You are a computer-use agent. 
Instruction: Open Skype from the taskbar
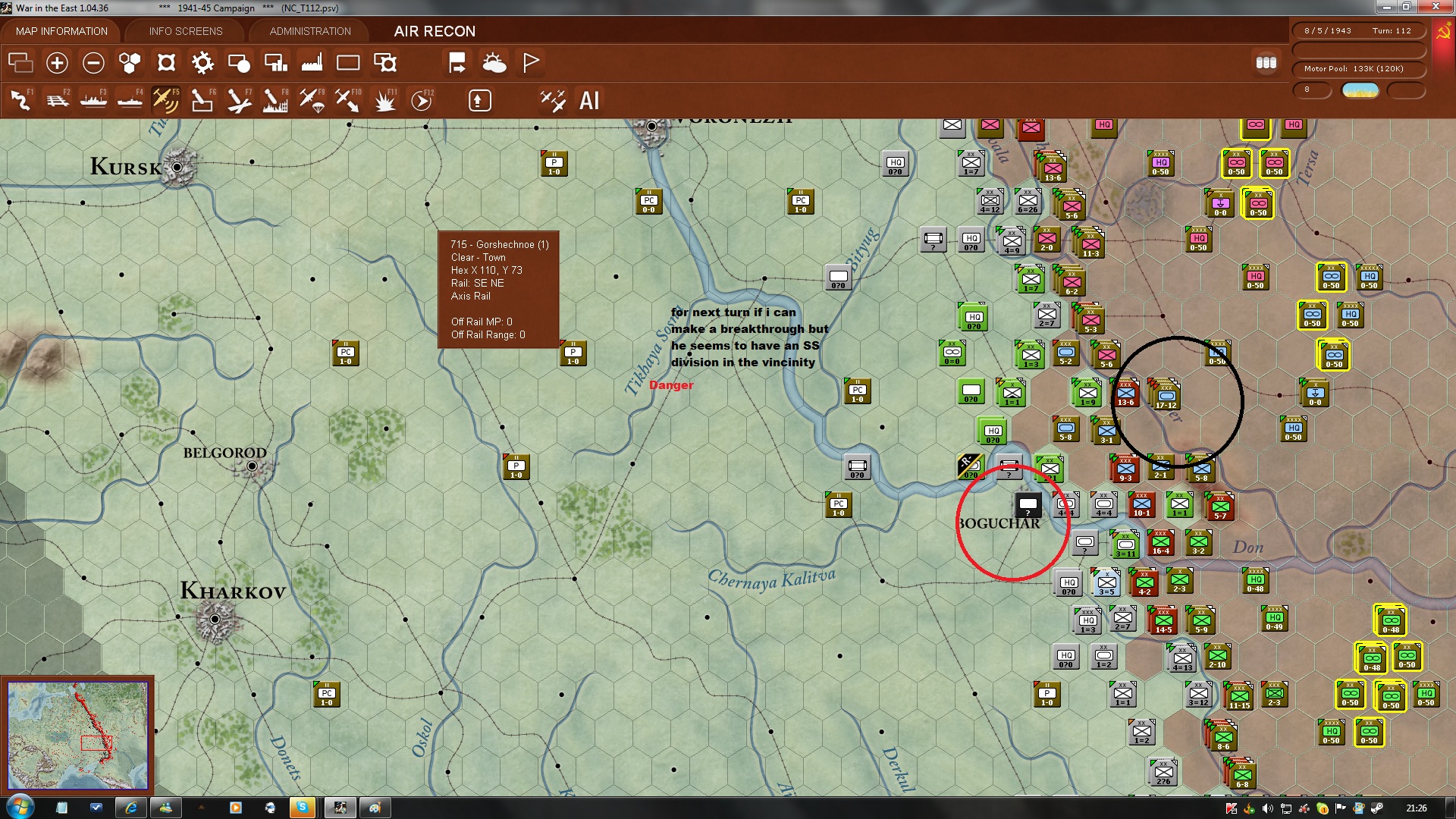click(302, 808)
